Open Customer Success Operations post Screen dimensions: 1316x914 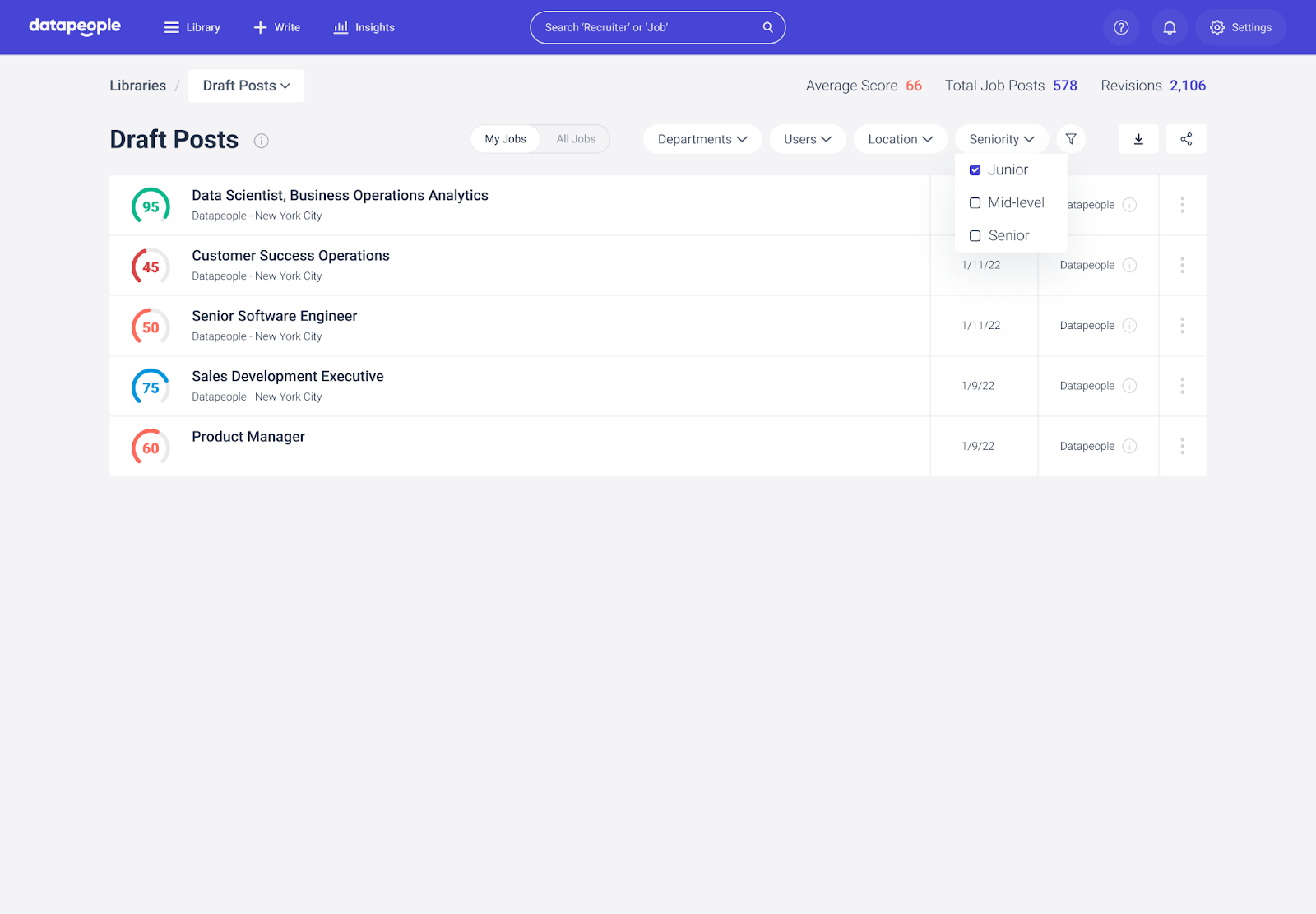coord(290,256)
